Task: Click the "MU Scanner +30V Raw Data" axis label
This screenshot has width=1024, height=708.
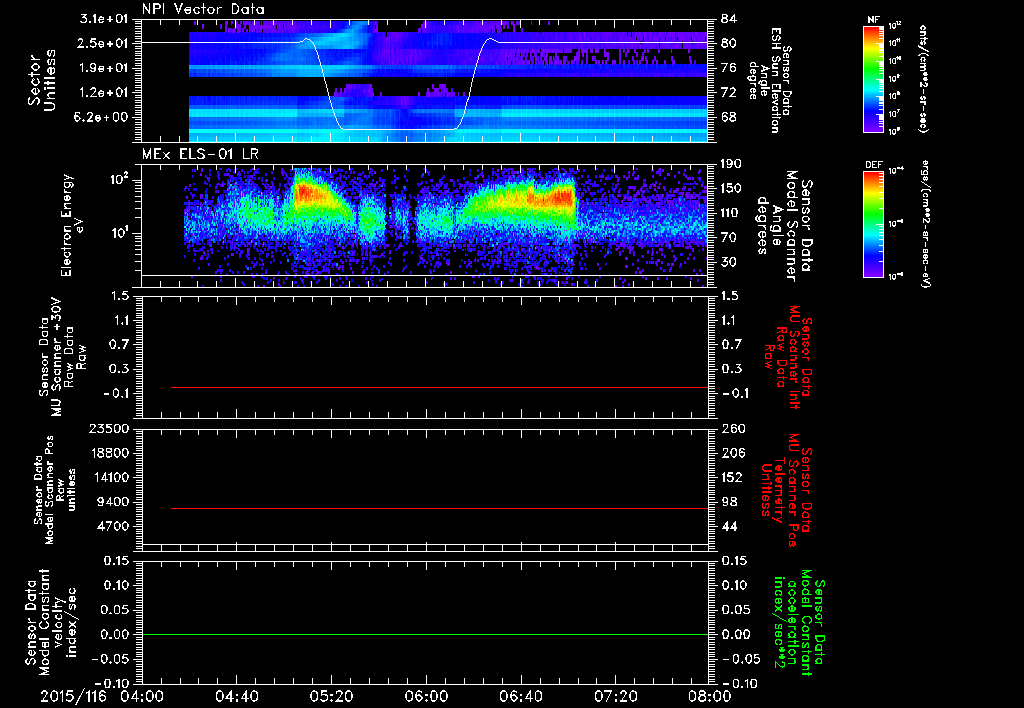Action: pyautogui.click(x=62, y=357)
